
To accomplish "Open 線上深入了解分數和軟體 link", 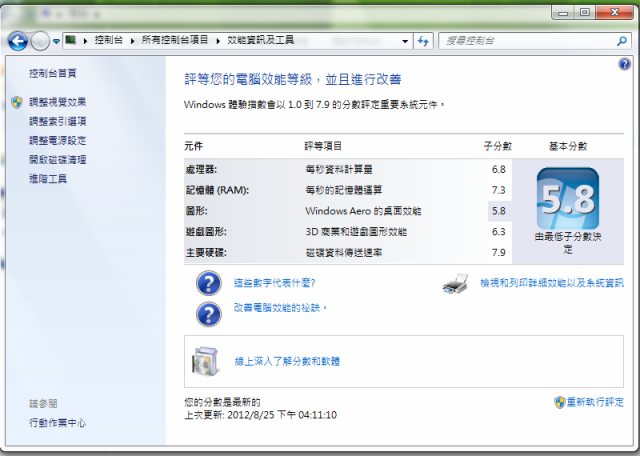I will [x=287, y=361].
